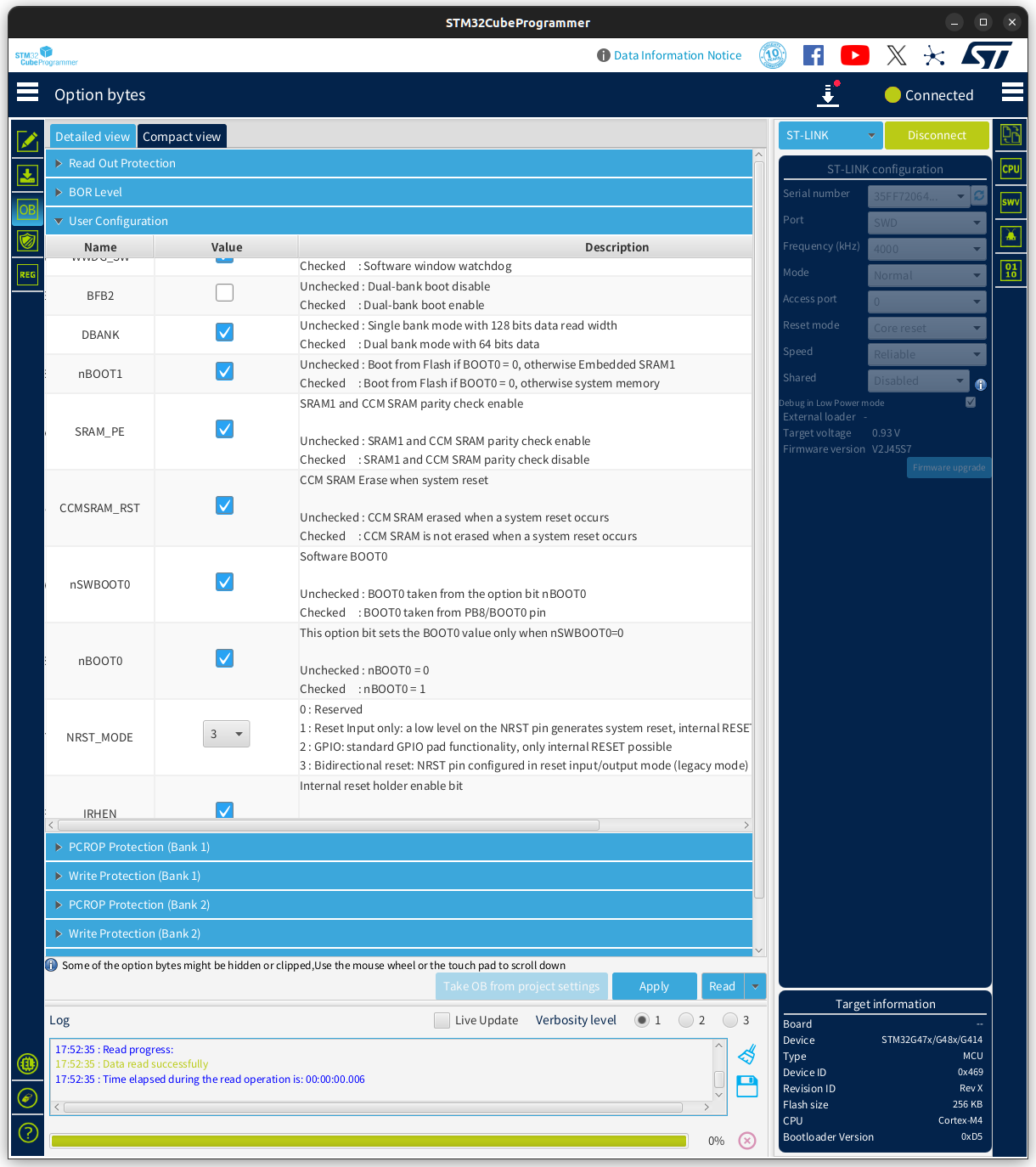Open the Memory & File editing icon
The image size is (1036, 1167).
pos(27,141)
